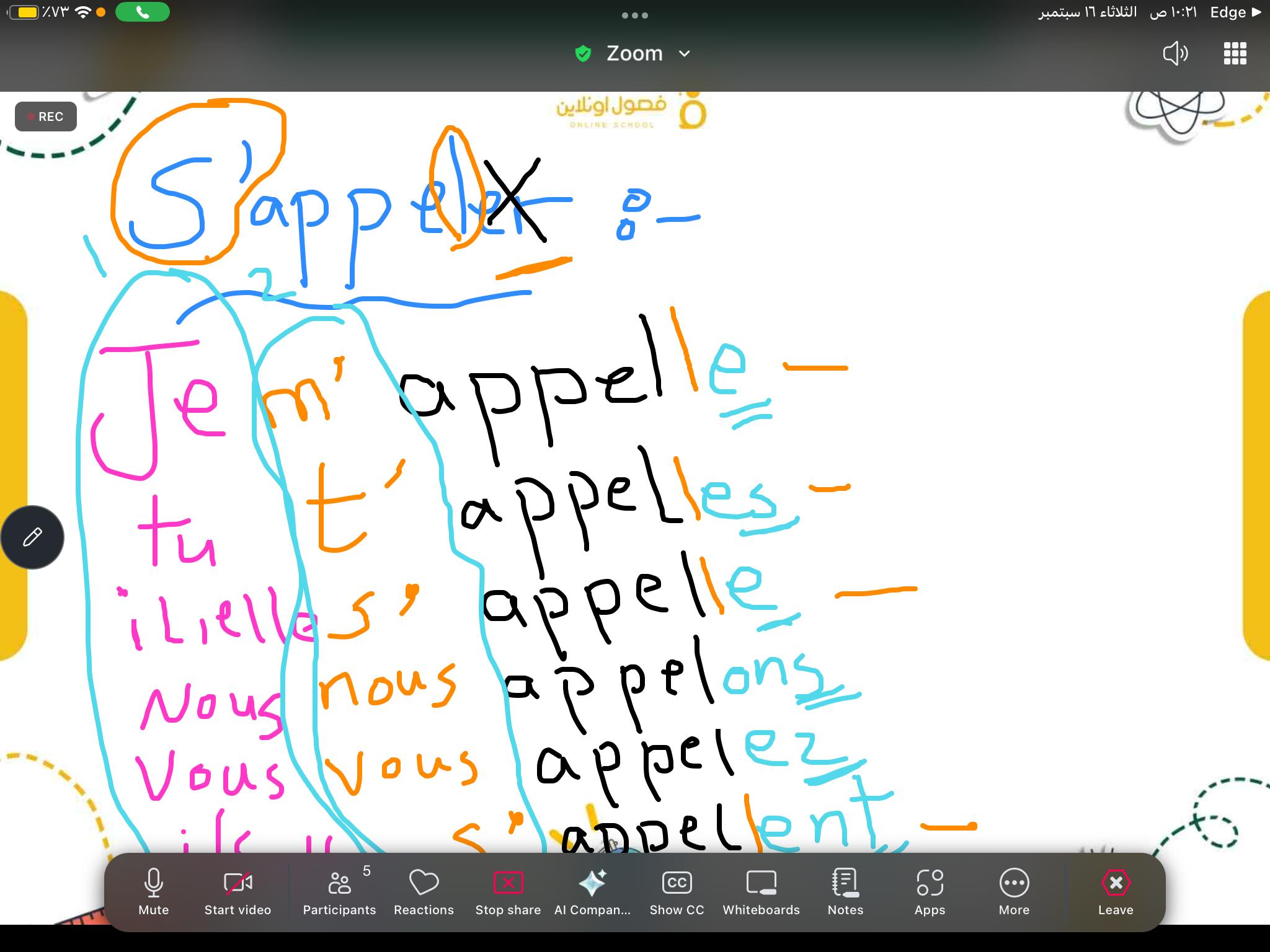The image size is (1270, 952).
Task: Launch AI Companion
Action: tap(592, 891)
